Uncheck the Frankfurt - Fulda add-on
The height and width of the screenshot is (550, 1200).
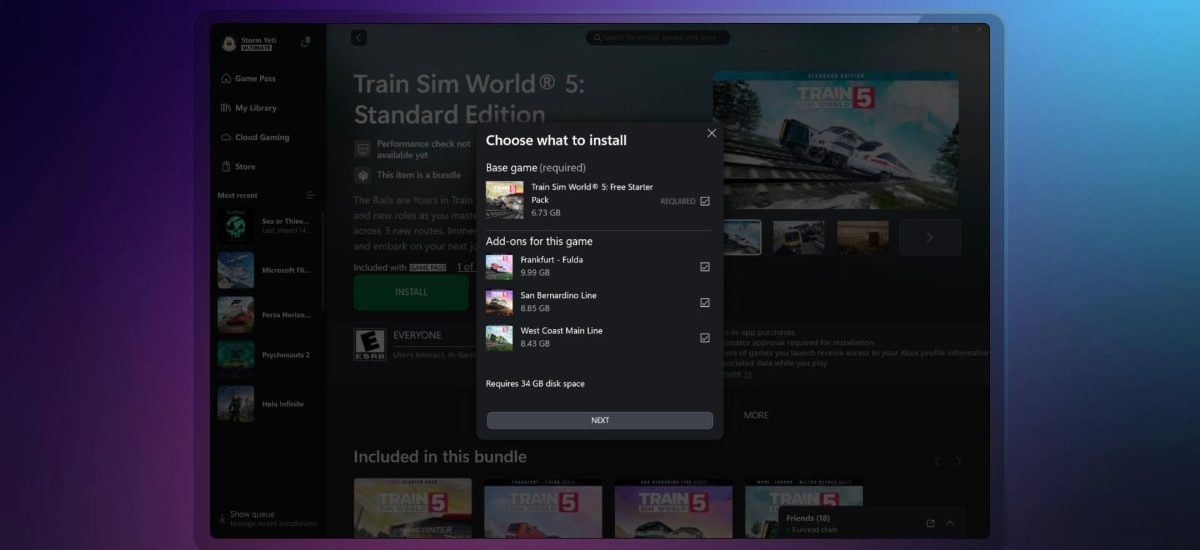point(705,267)
